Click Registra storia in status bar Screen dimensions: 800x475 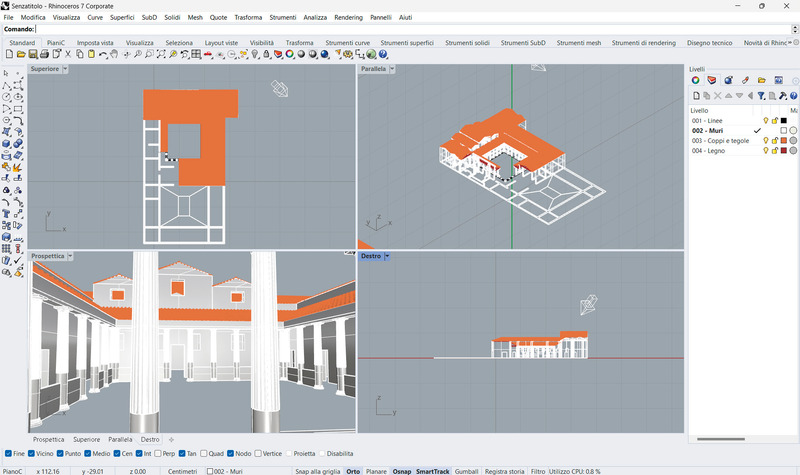(504, 471)
